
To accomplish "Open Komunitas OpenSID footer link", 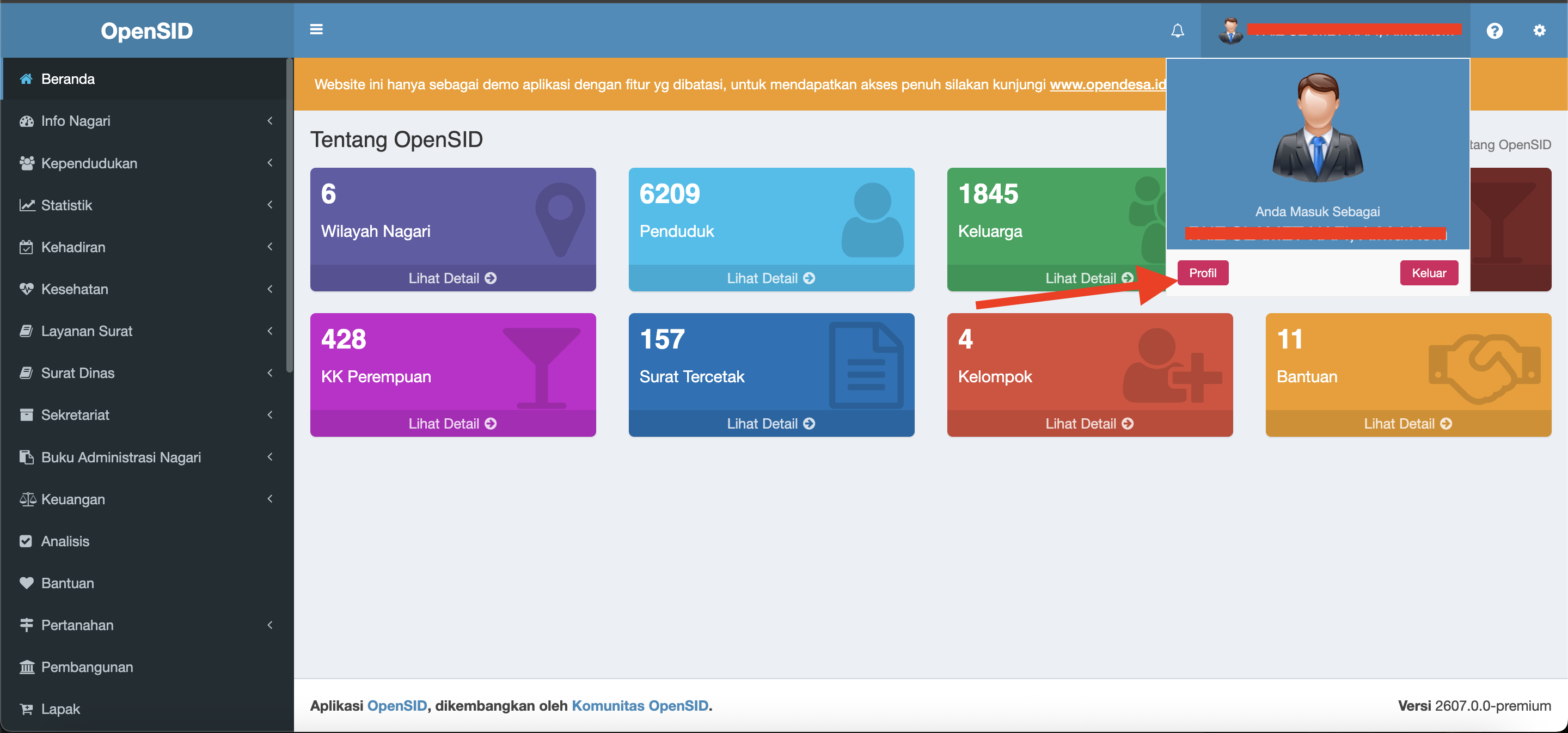I will [x=640, y=706].
